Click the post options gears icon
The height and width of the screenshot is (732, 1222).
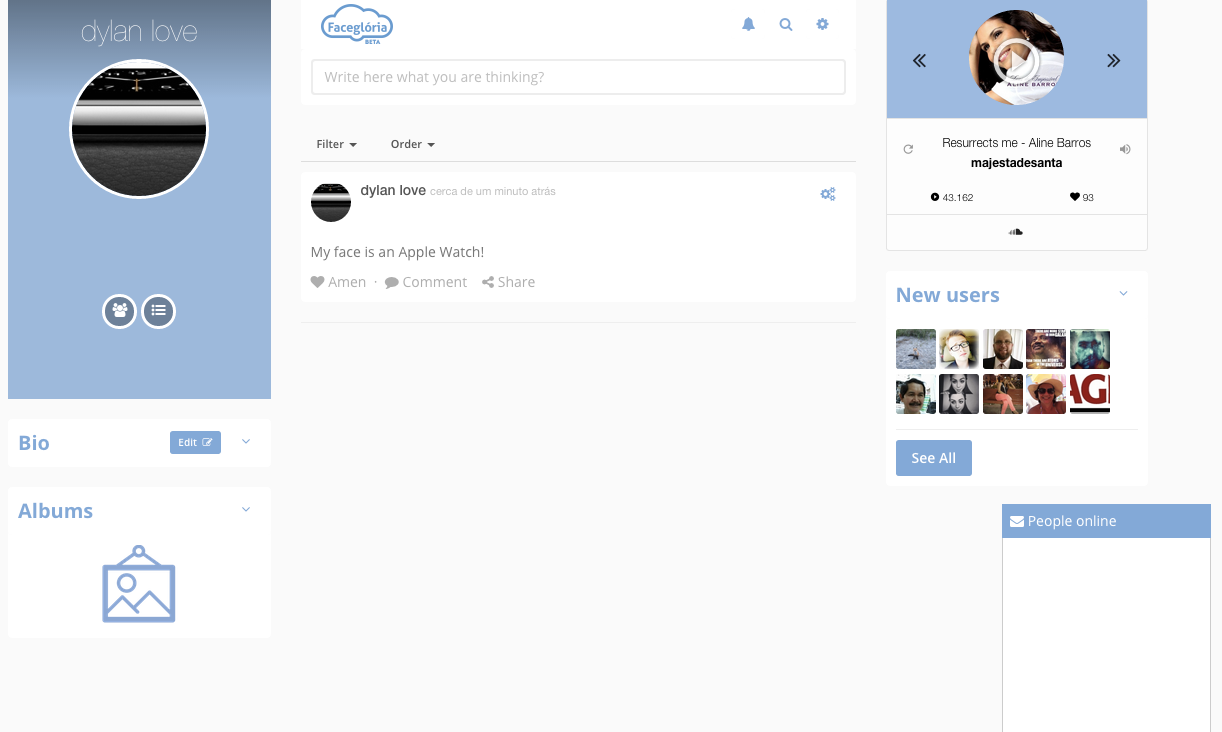[x=828, y=194]
